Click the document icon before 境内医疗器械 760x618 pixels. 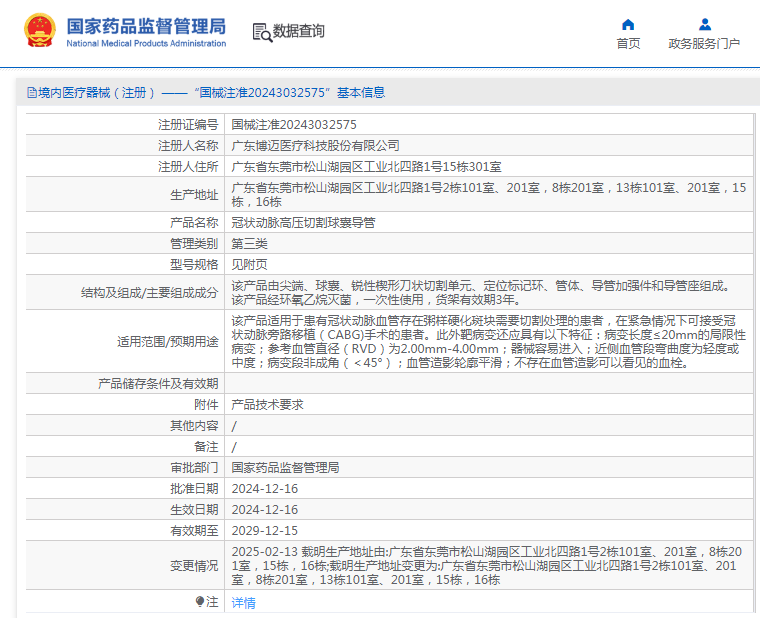[32, 93]
